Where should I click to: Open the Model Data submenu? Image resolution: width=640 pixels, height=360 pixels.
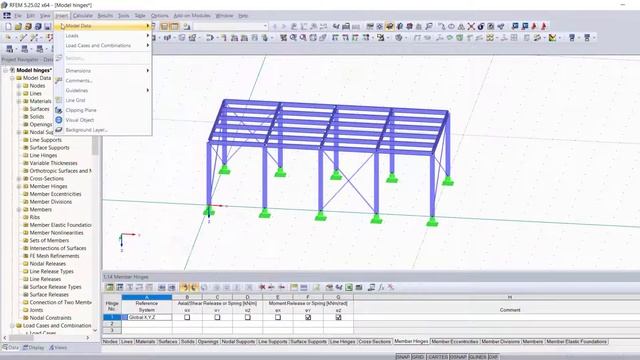point(103,26)
